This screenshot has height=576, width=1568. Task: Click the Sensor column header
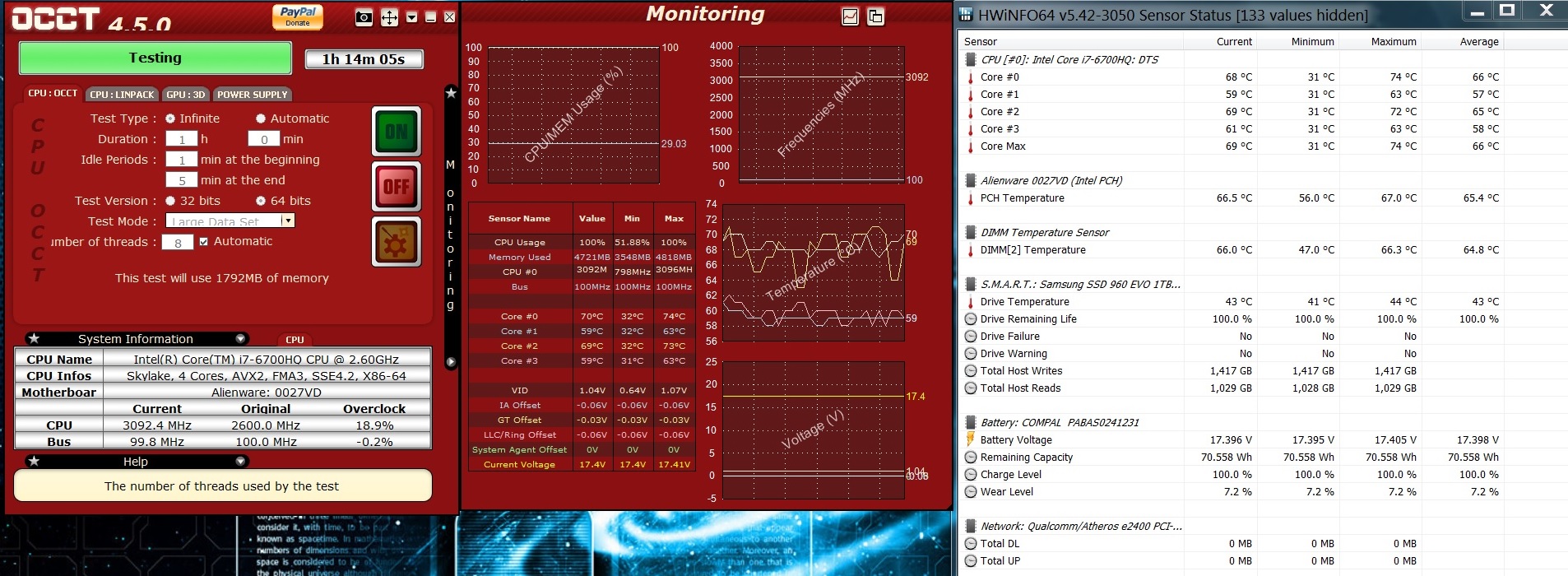1071,42
